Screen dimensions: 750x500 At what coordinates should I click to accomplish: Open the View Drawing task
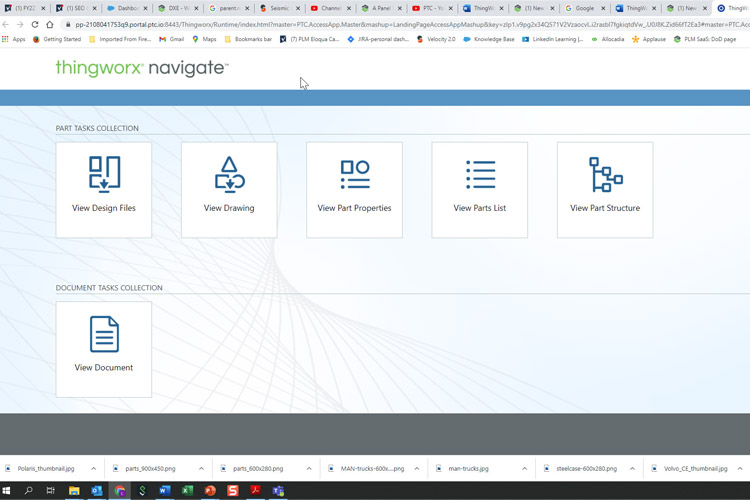(229, 189)
